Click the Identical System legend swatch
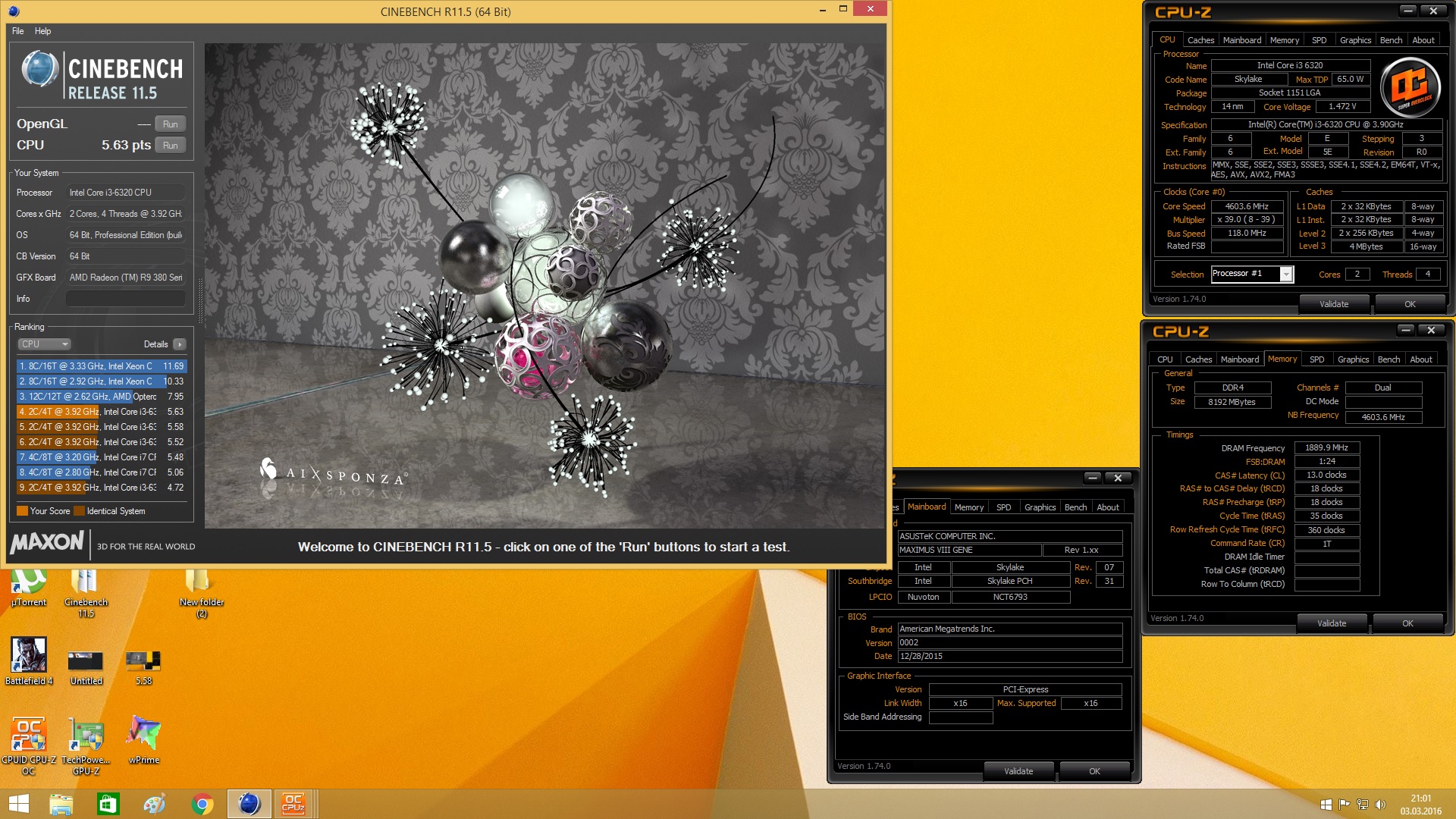This screenshot has height=819, width=1456. (x=79, y=511)
